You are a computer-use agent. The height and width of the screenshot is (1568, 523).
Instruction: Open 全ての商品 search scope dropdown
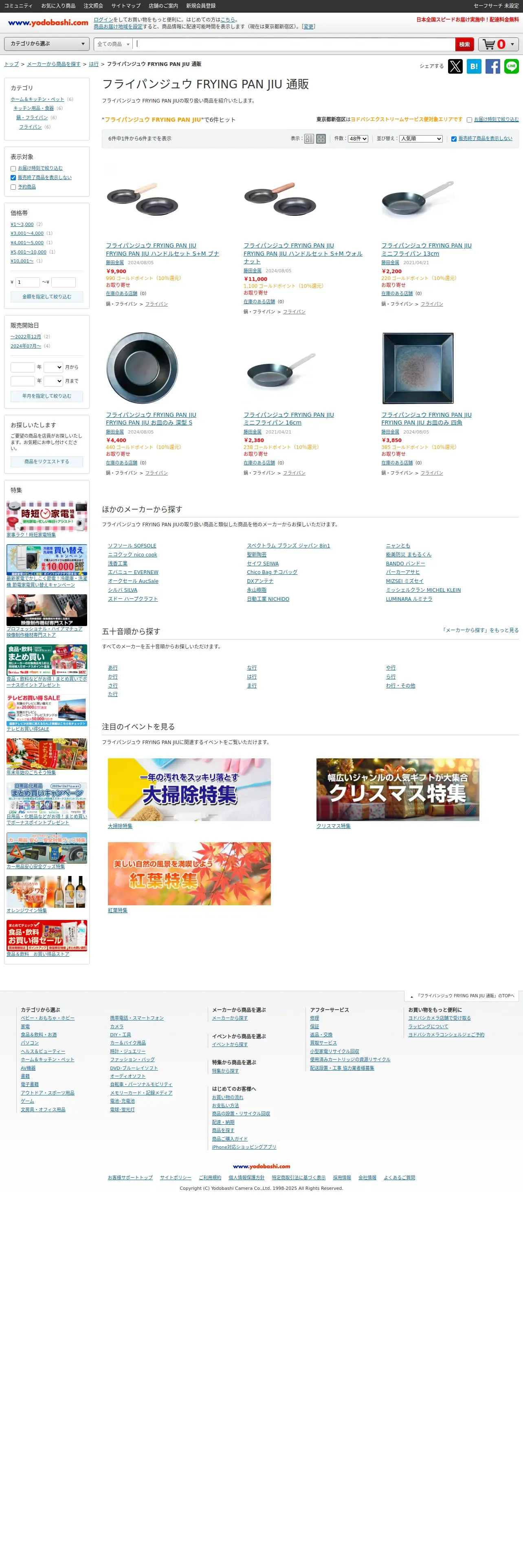pos(113,44)
